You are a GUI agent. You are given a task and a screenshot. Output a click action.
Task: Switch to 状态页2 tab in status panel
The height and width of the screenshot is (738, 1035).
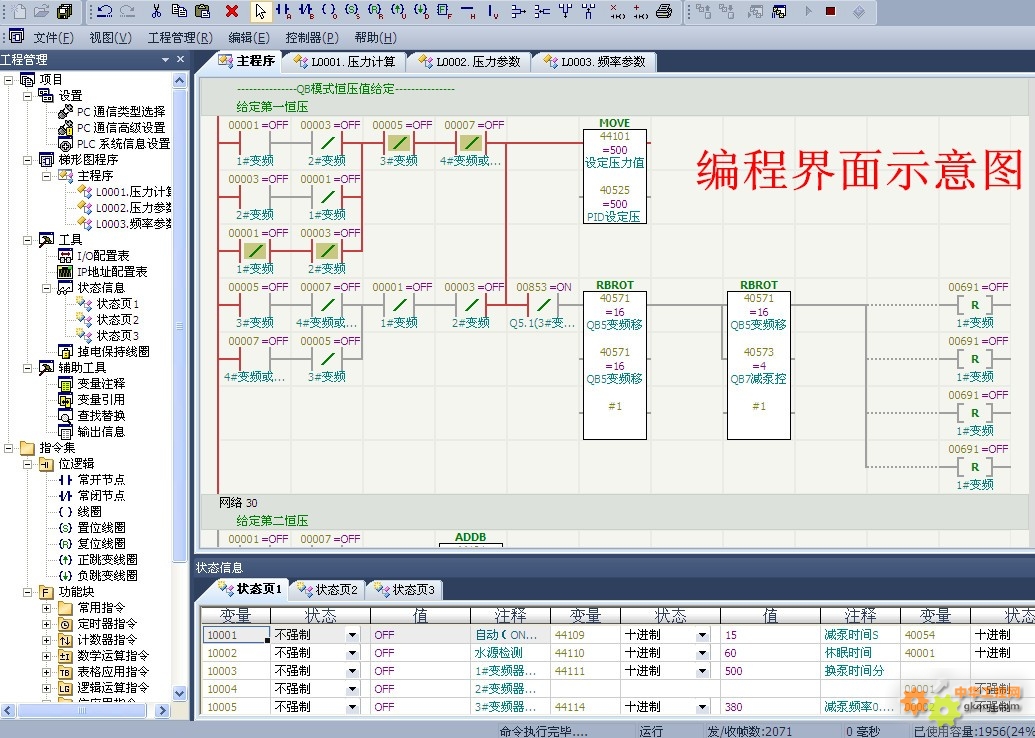click(x=335, y=590)
